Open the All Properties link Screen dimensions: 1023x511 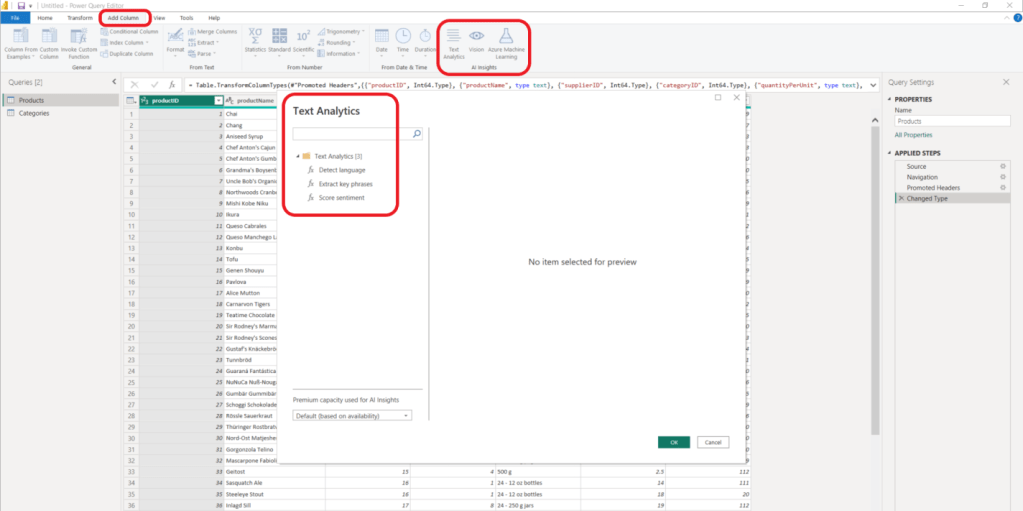coord(911,134)
